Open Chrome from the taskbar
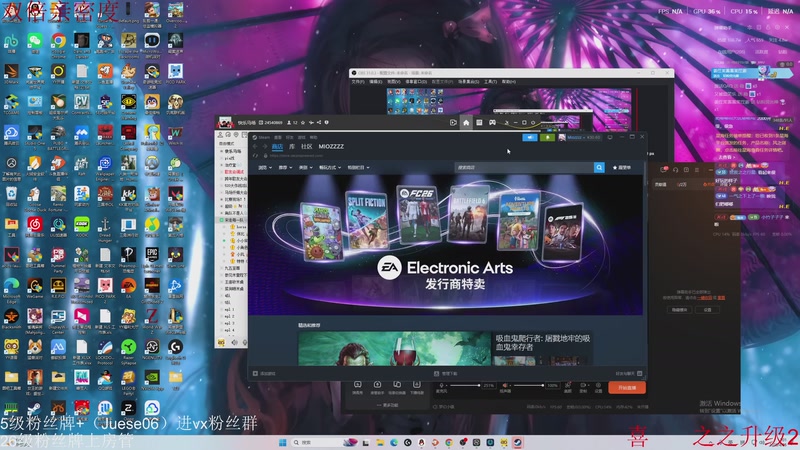 449,442
